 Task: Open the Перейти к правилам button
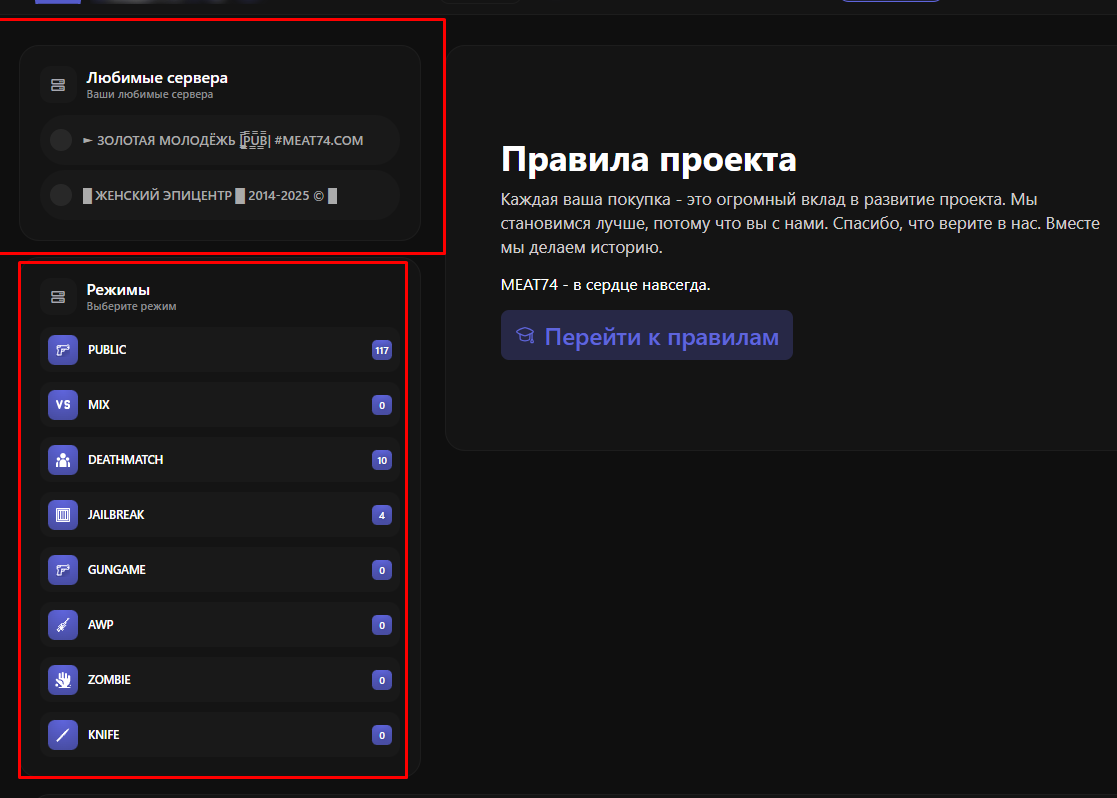646,336
